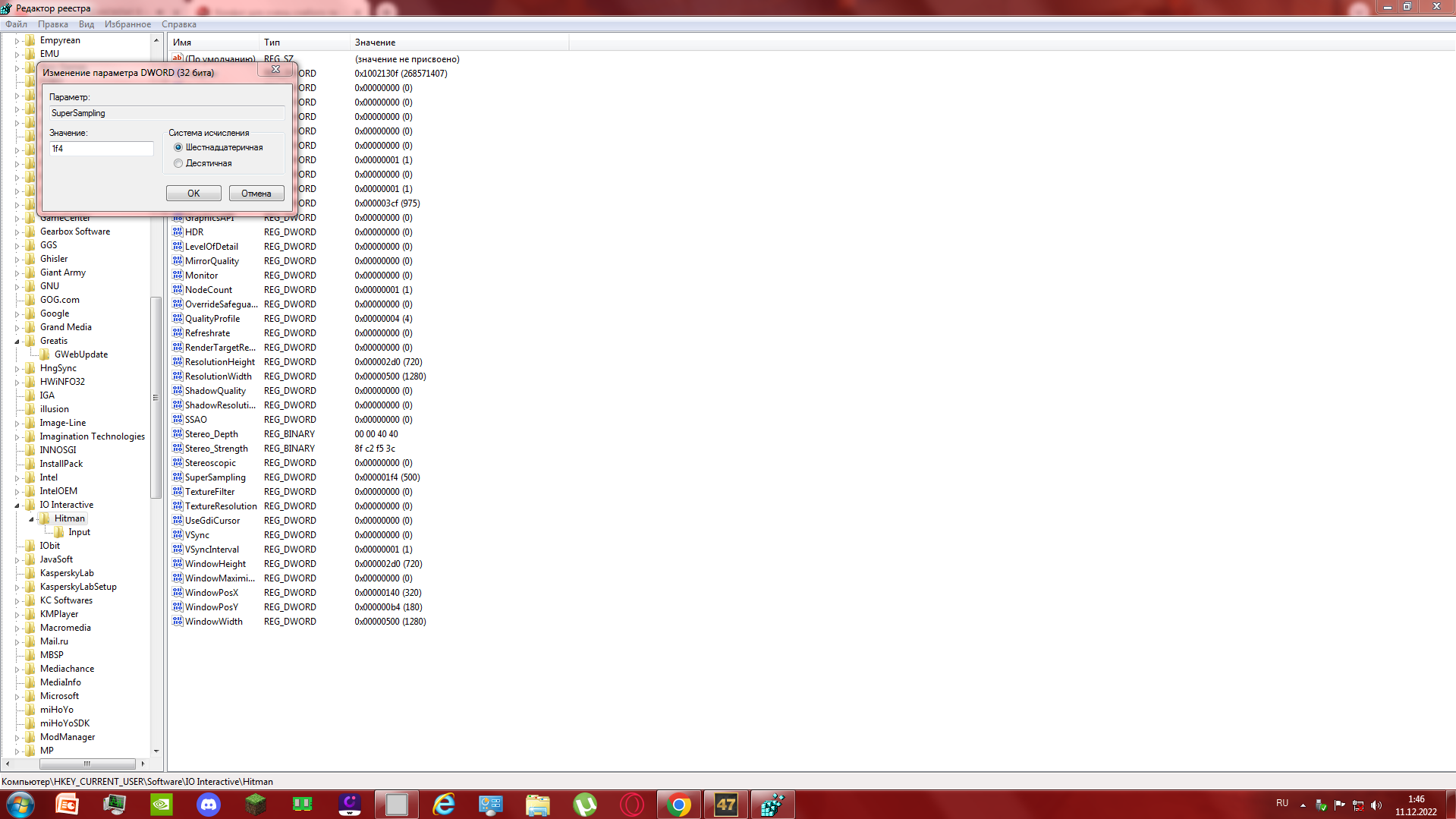Open the Справка menu
The width and height of the screenshot is (1456, 819).
click(179, 24)
